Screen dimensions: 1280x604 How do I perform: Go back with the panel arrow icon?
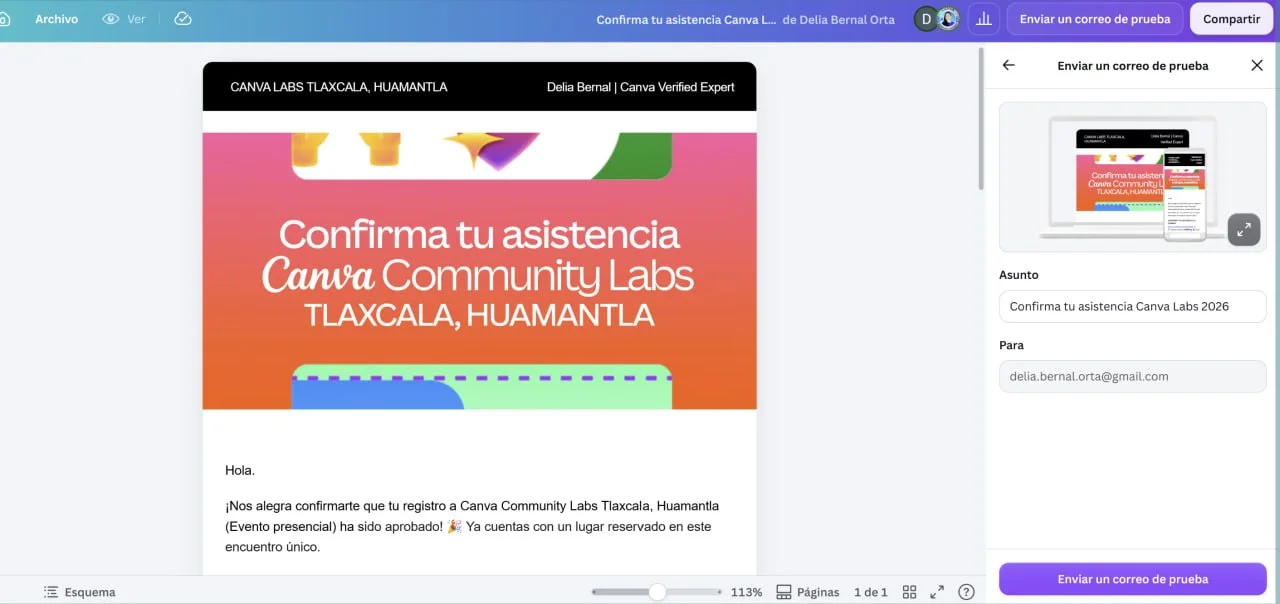click(x=1008, y=65)
